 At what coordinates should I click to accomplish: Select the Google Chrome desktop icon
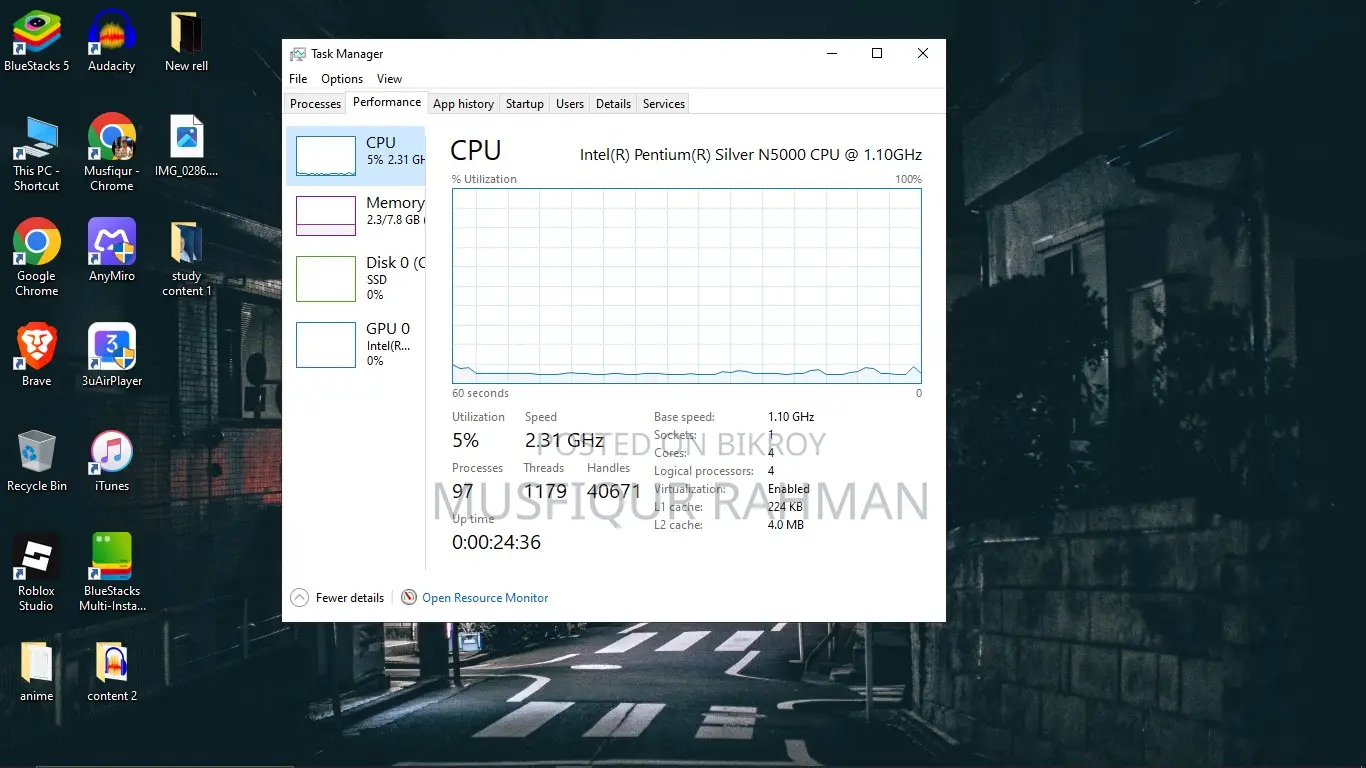pyautogui.click(x=37, y=259)
